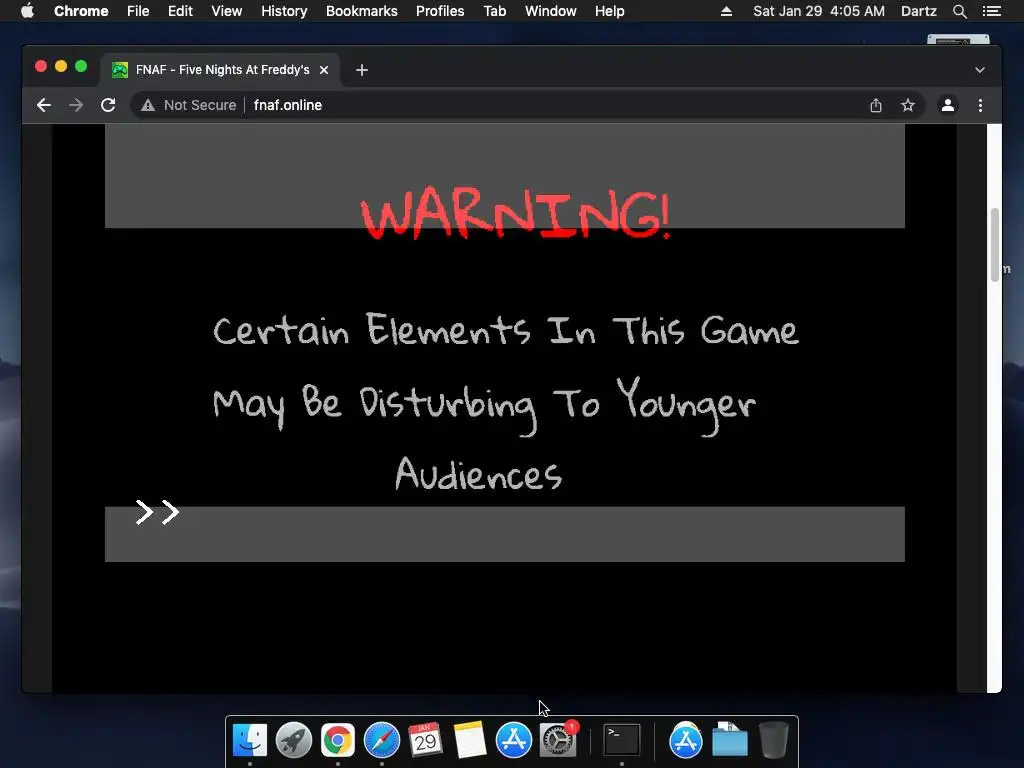1024x768 pixels.
Task: Open System Preferences from the dock
Action: (x=558, y=740)
